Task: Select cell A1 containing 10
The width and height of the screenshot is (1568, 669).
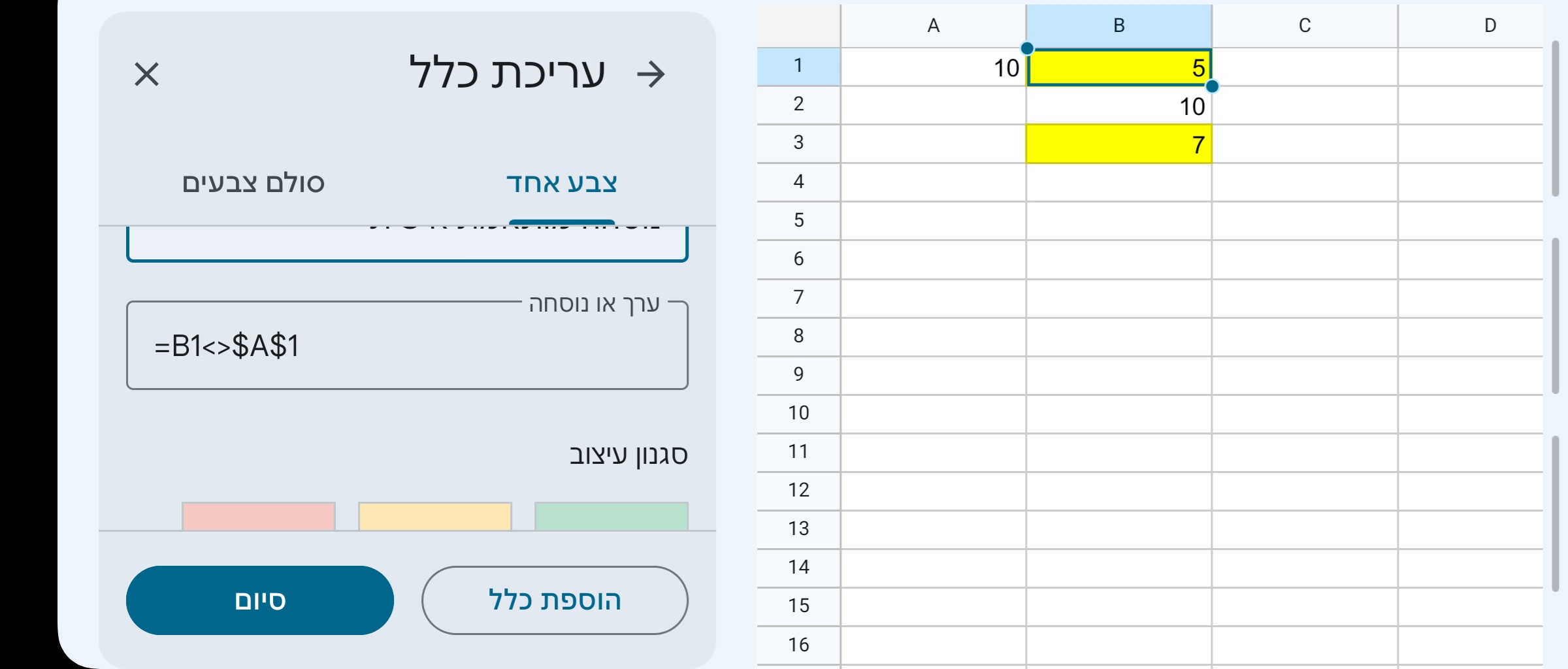Action: pyautogui.click(x=933, y=67)
